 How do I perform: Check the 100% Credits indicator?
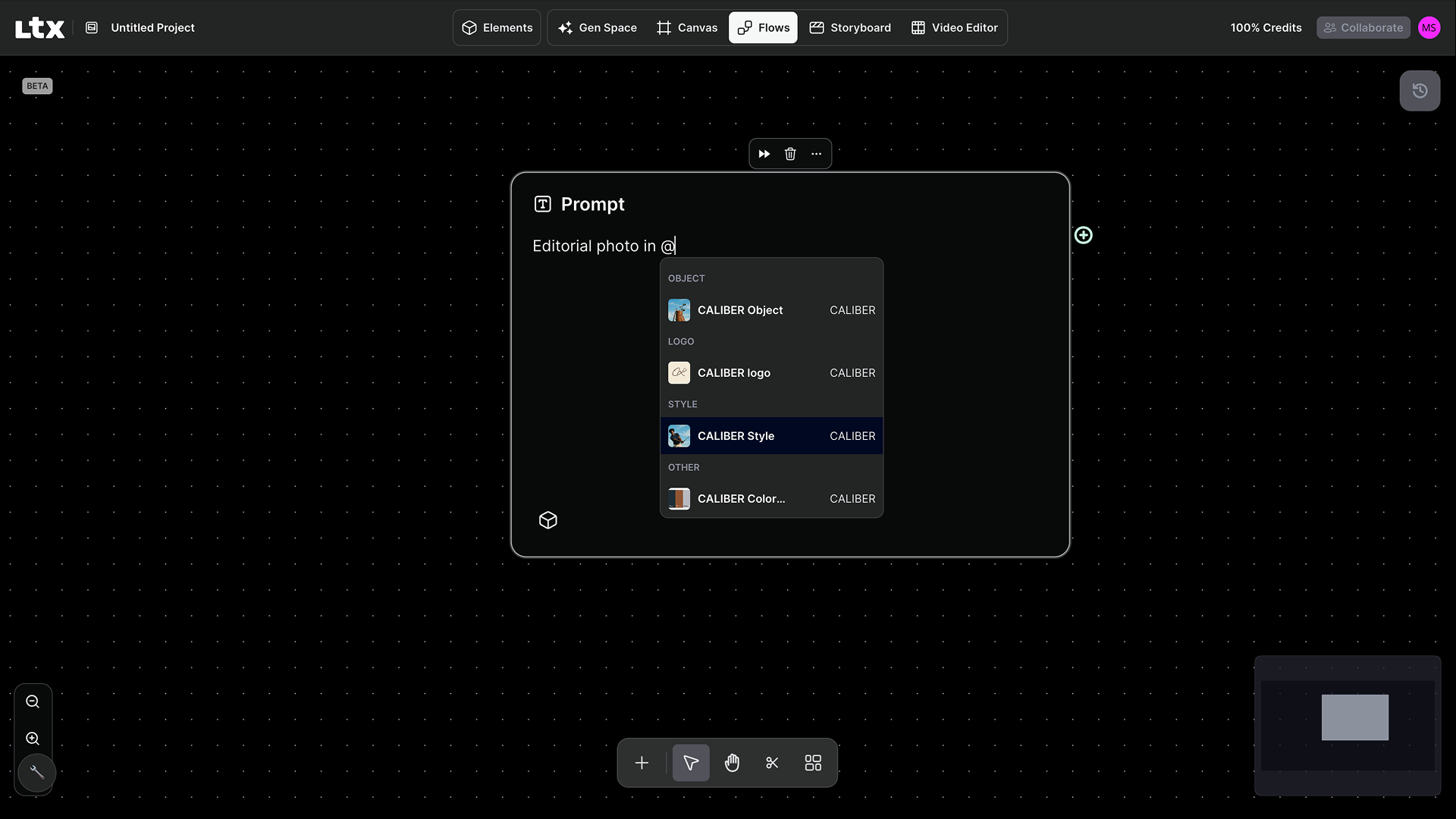[x=1266, y=27]
